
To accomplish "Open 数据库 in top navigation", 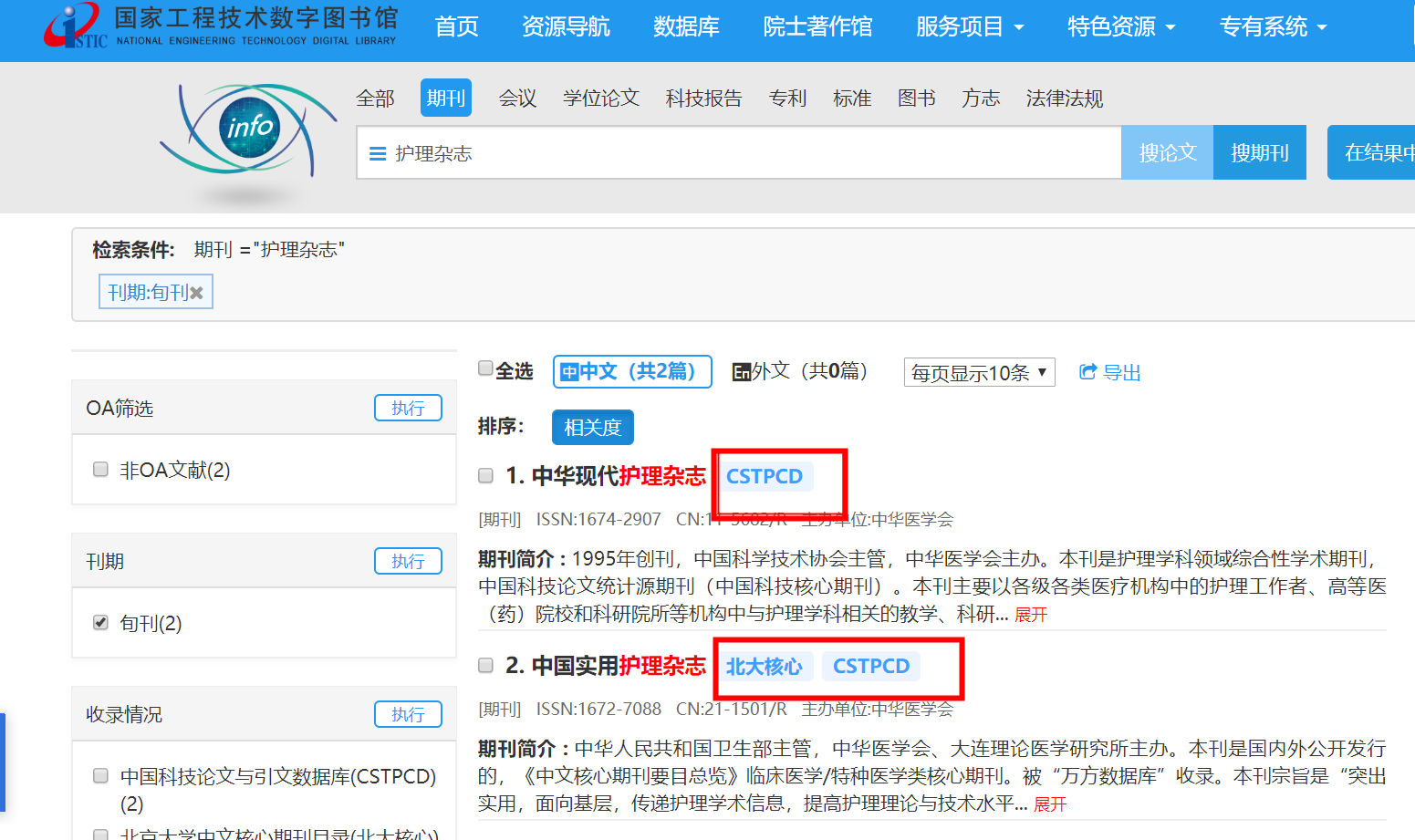I will (686, 26).
